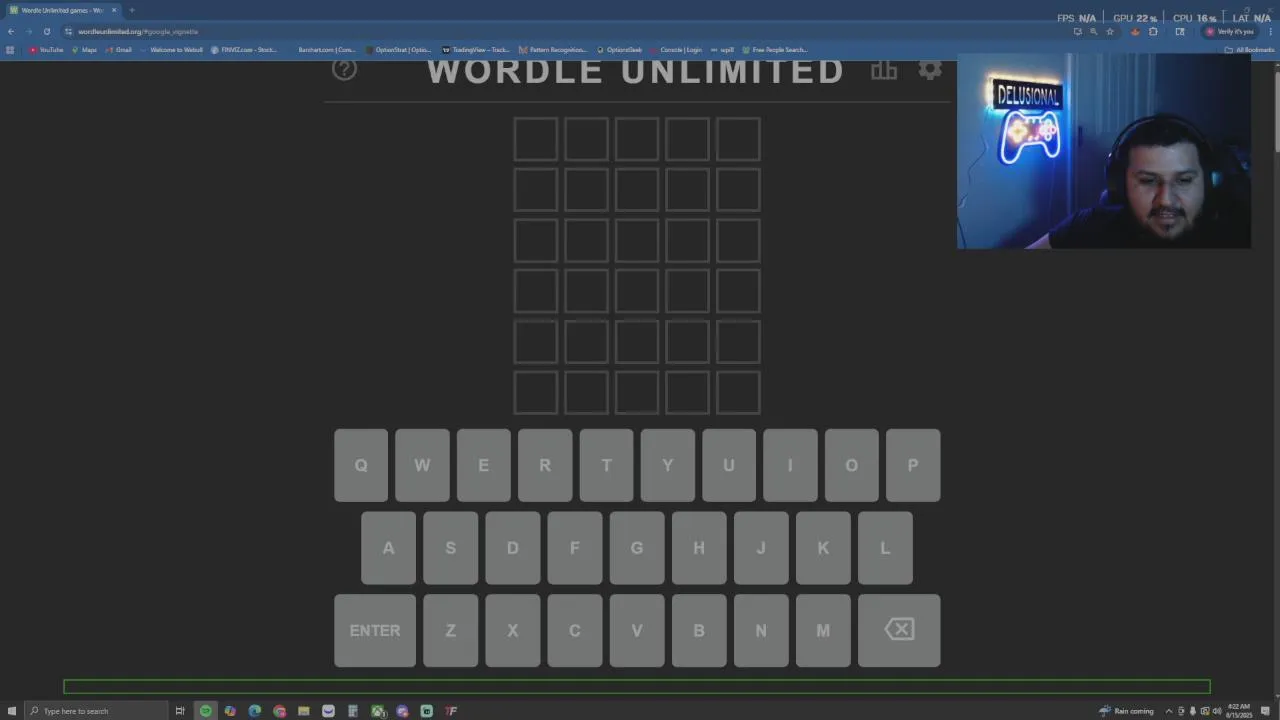Expand the All Bookmarks folder
The image size is (1280, 720).
(x=1250, y=50)
